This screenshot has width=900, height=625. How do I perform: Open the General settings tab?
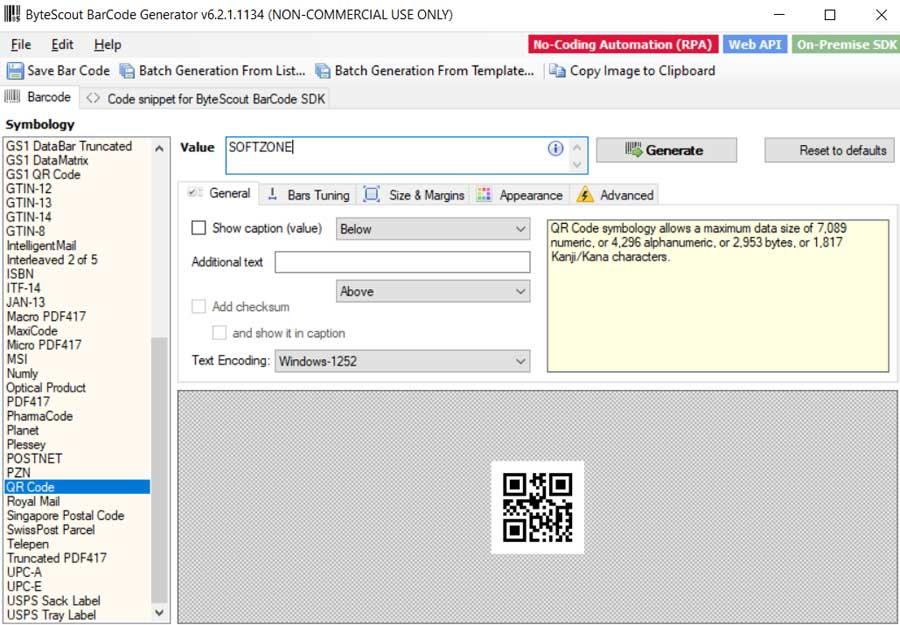click(220, 193)
